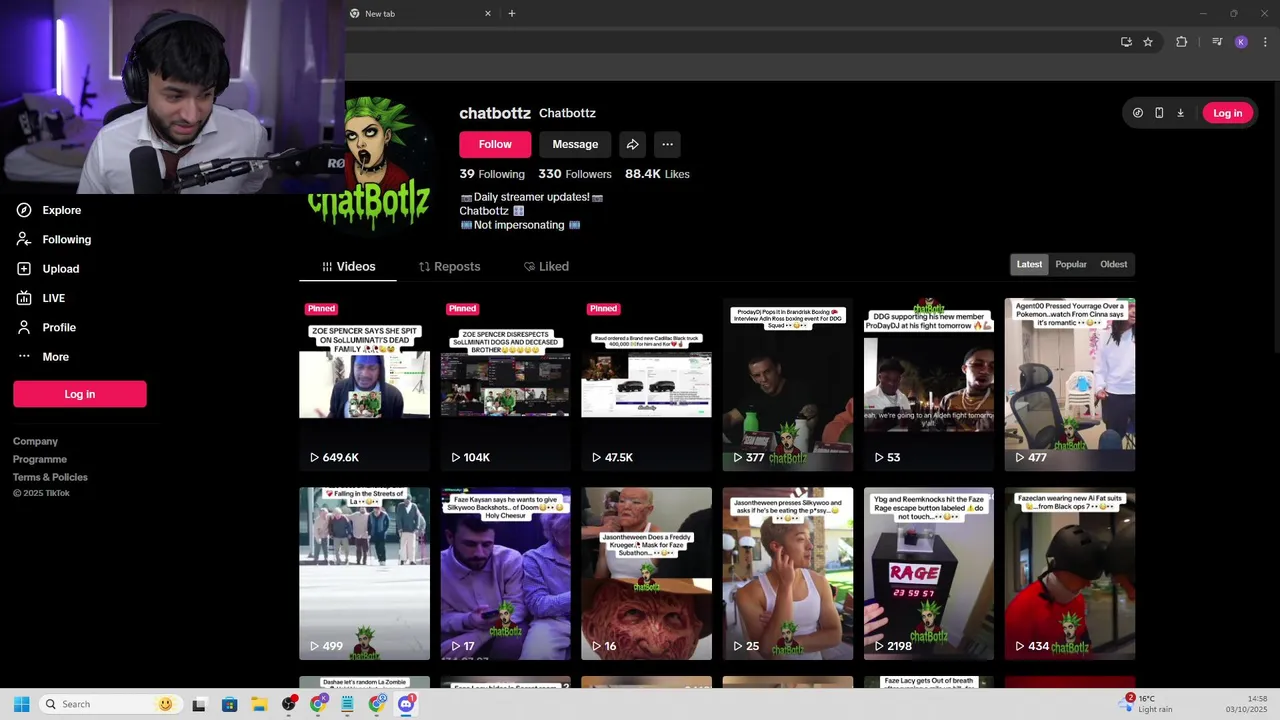
Task: Click the share arrow icon on profile
Action: (x=632, y=144)
